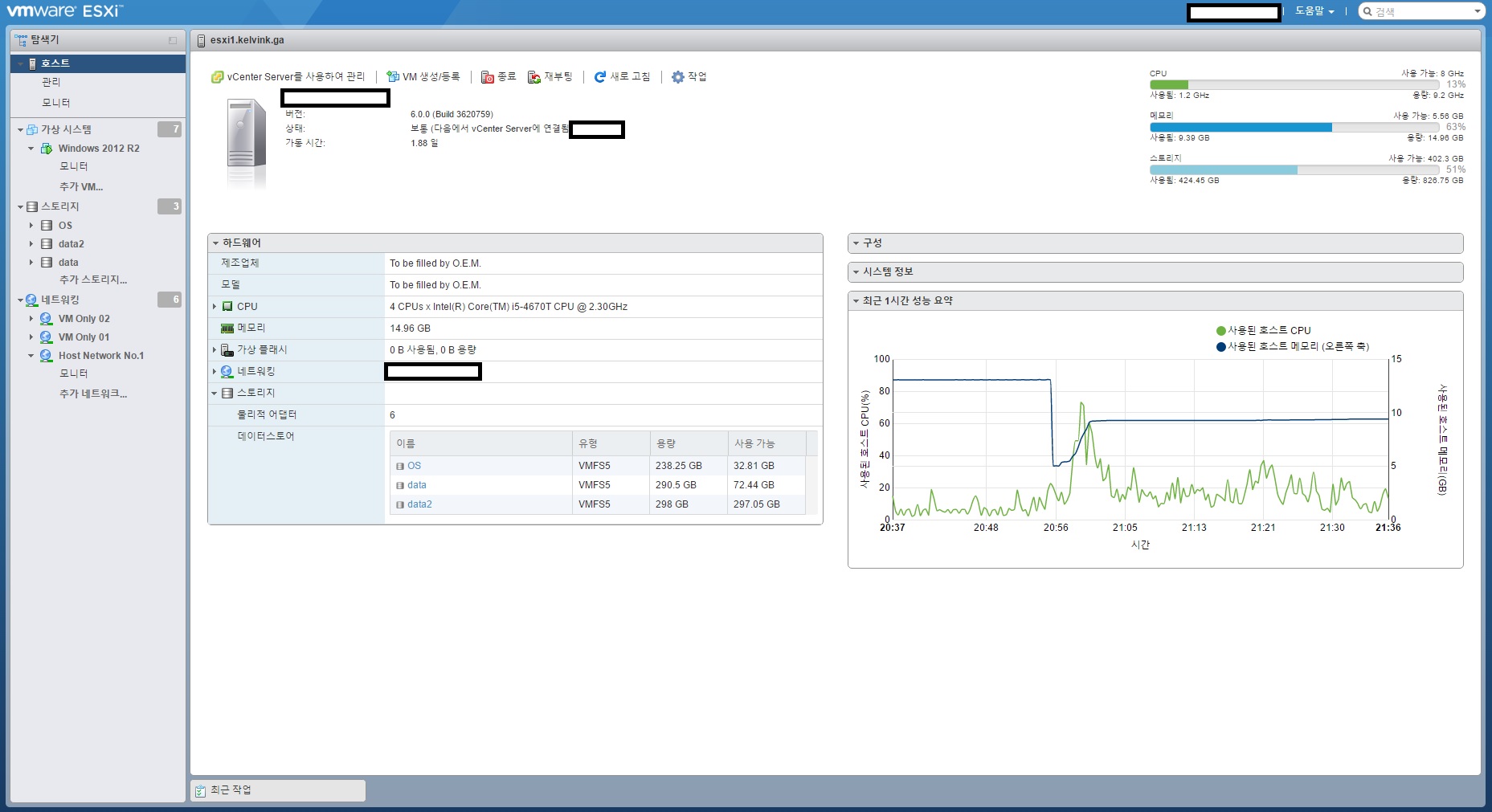Click the CPU usage progress bar

tap(1294, 84)
